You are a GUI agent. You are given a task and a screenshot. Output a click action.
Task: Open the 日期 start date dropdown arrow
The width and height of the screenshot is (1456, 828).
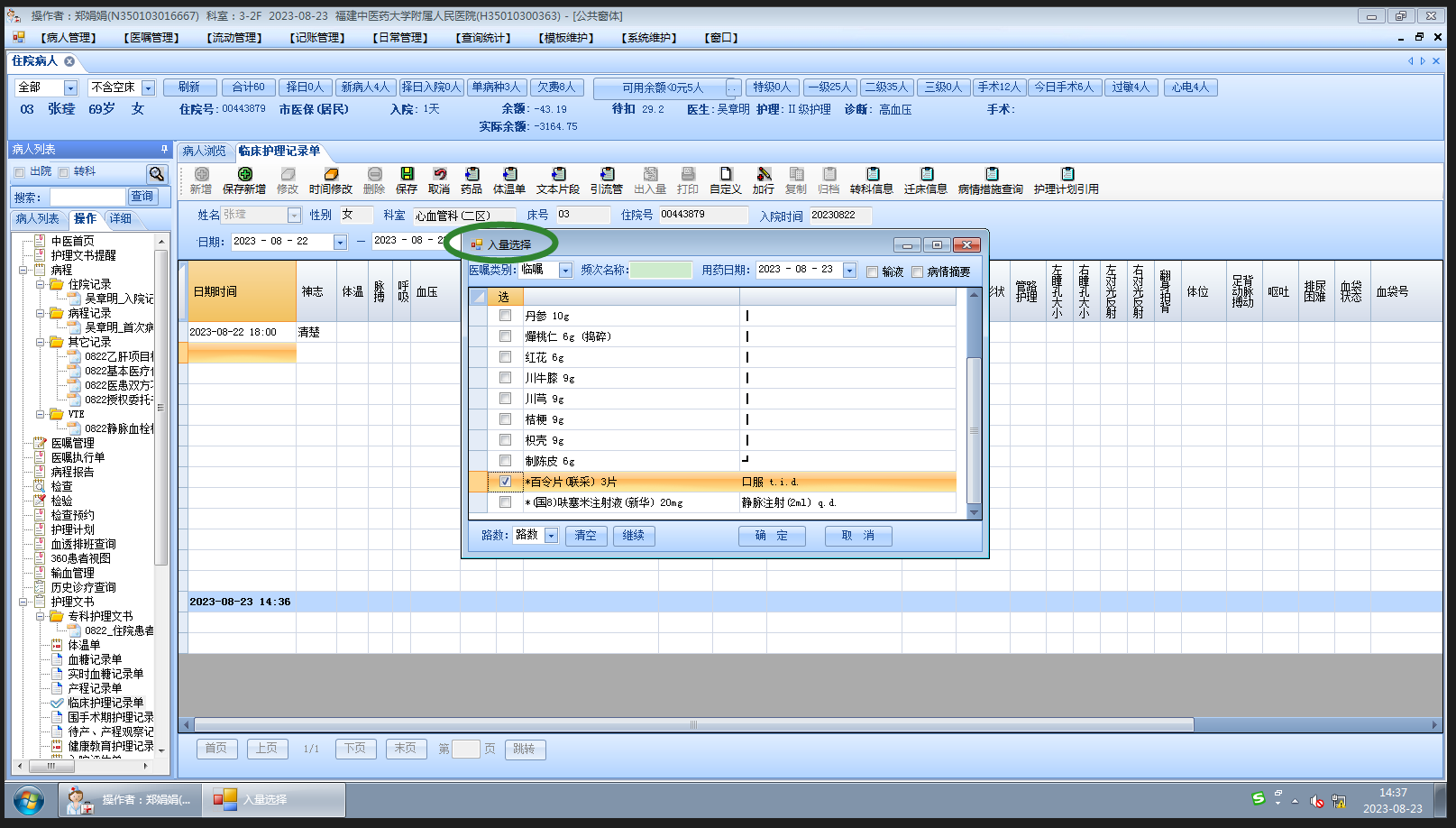pos(340,242)
